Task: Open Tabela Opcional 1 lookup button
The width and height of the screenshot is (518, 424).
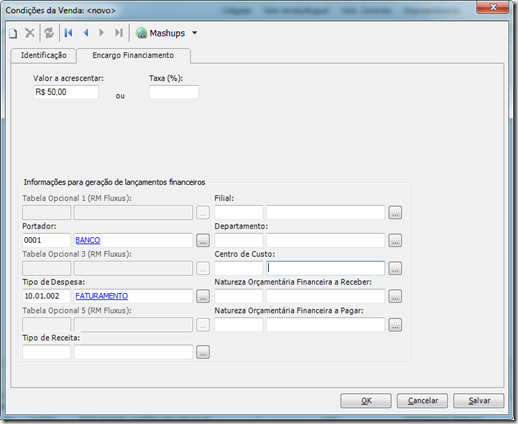Action: pyautogui.click(x=203, y=212)
